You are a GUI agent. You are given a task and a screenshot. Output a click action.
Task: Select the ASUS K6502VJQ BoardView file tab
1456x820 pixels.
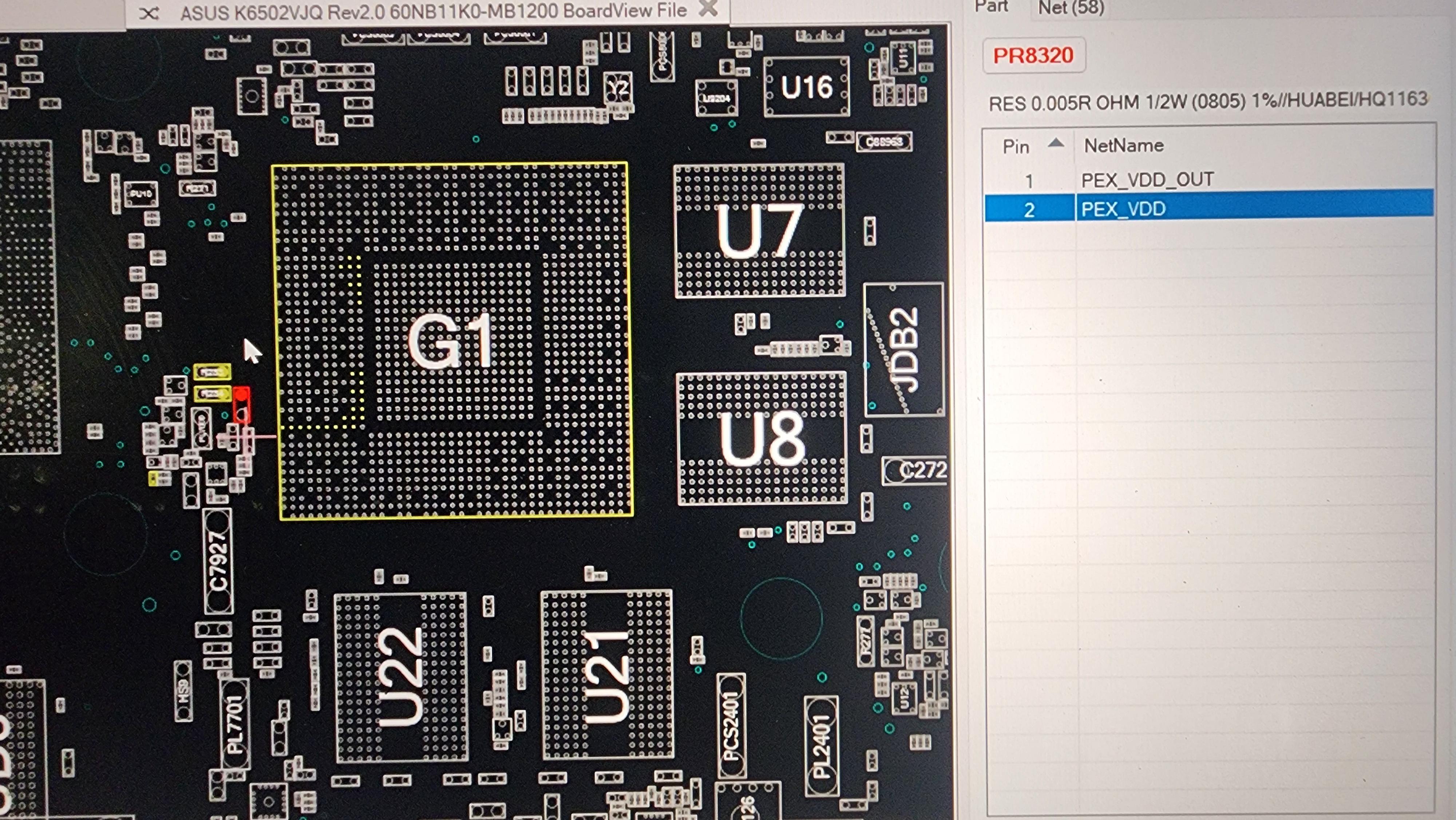433,11
